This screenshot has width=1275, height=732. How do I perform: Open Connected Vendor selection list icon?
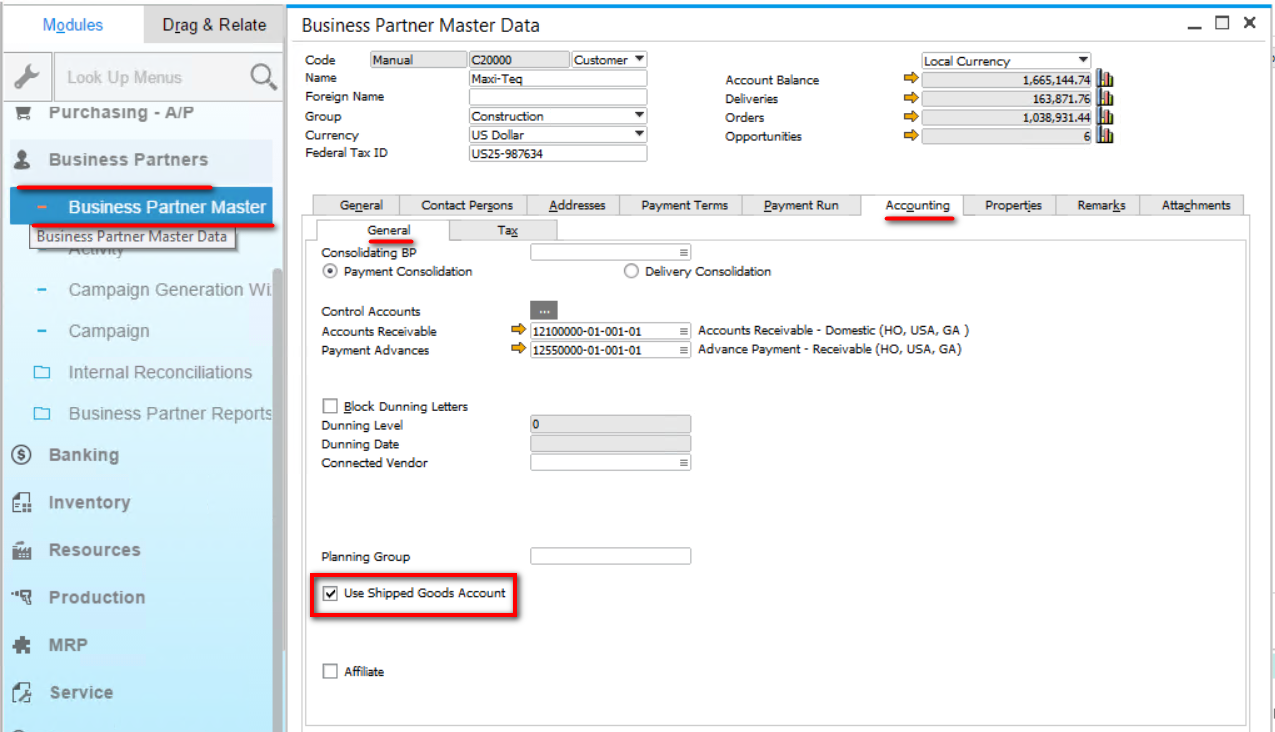[684, 463]
